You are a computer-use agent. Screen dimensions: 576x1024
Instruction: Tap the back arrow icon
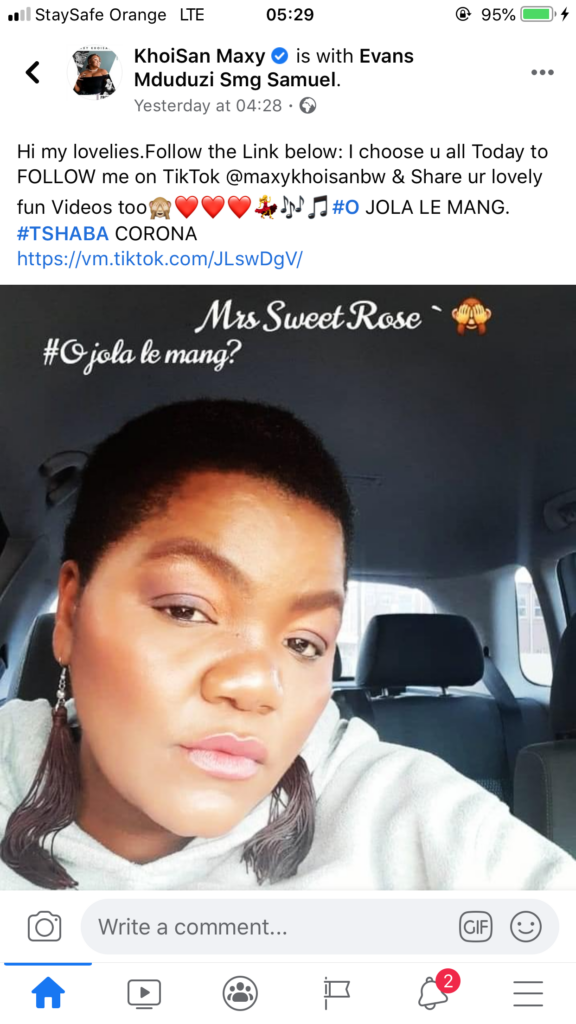click(x=33, y=72)
